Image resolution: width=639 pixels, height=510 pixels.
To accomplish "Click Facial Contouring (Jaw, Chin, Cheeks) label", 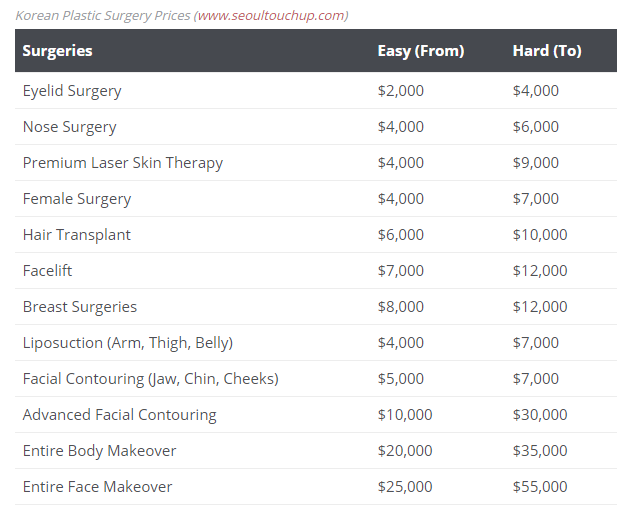I will (x=150, y=379).
